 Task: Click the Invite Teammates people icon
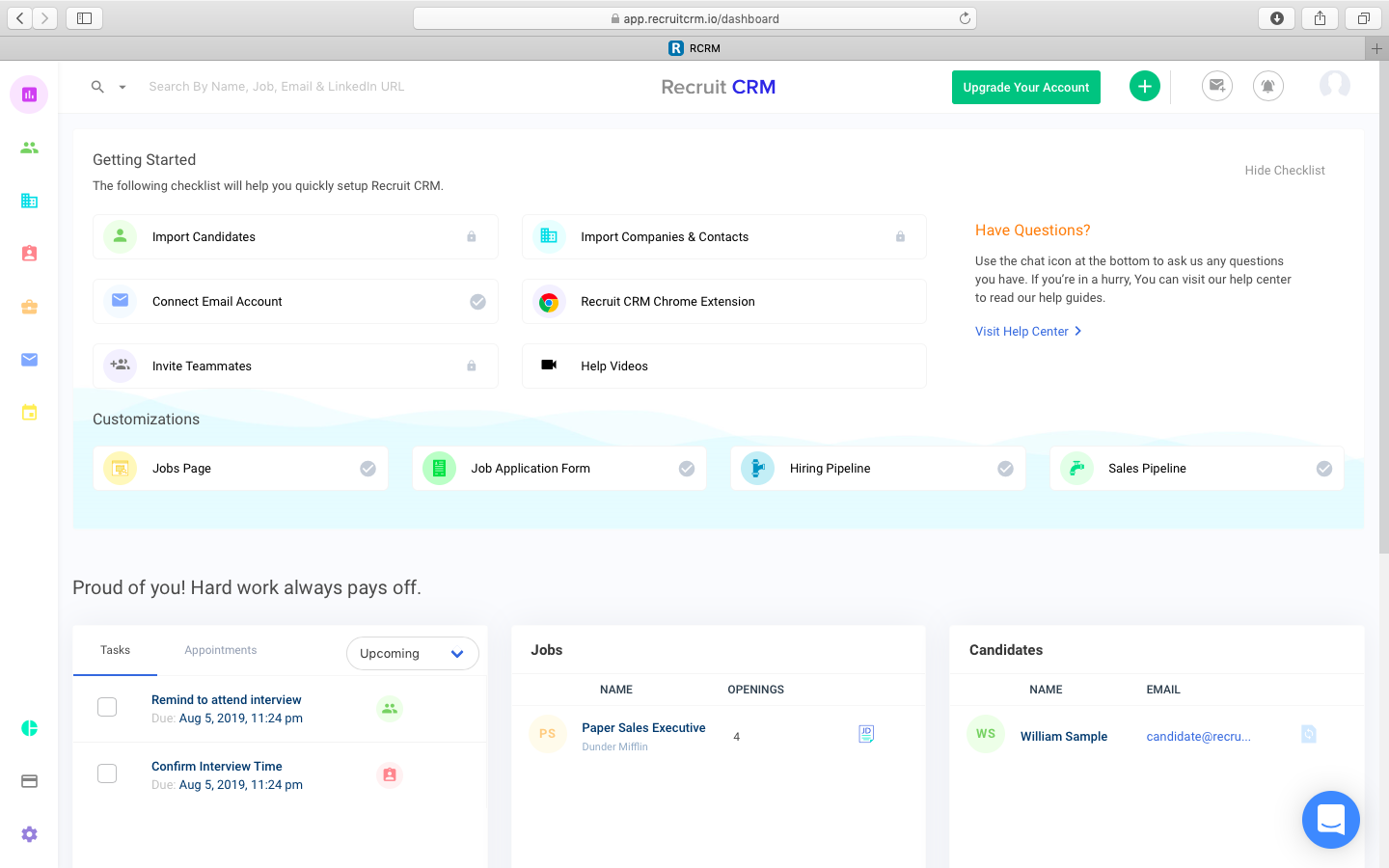120,366
